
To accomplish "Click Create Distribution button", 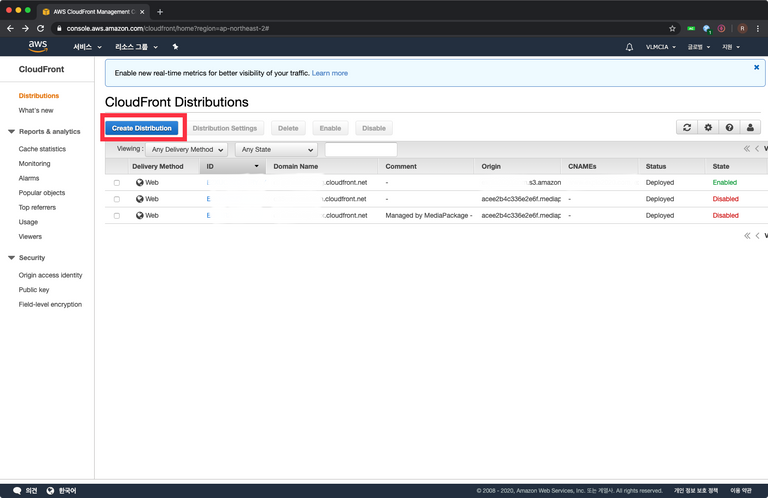I will (142, 128).
